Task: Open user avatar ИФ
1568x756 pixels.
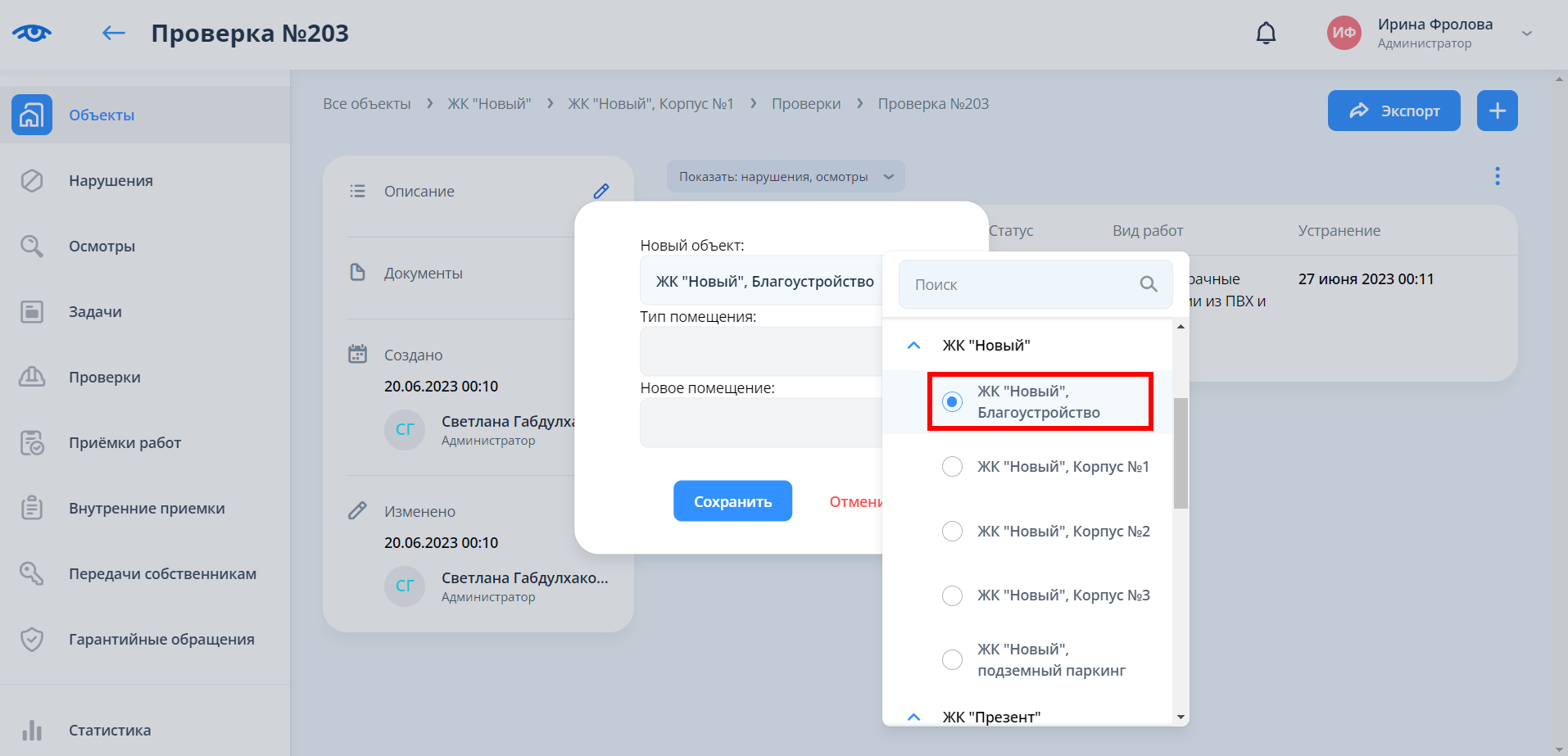Action: pyautogui.click(x=1344, y=34)
